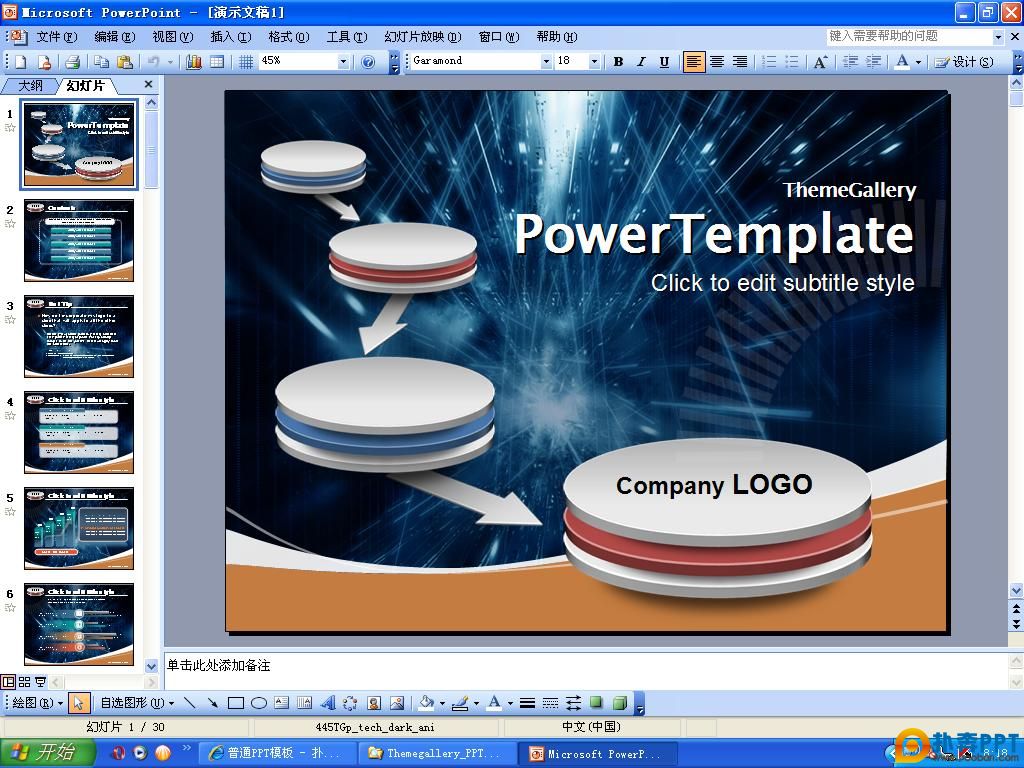Select the Oval shape tool

(259, 703)
